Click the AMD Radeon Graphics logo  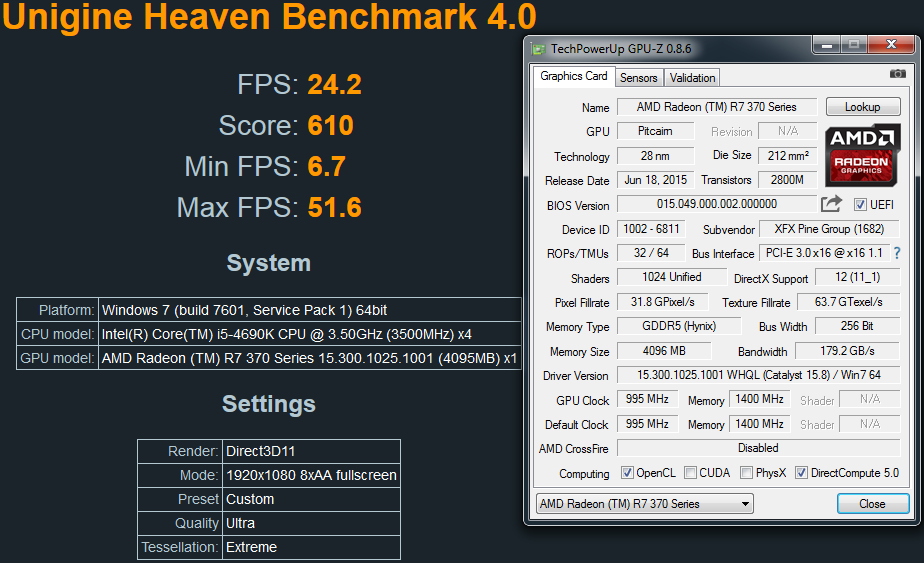point(862,155)
